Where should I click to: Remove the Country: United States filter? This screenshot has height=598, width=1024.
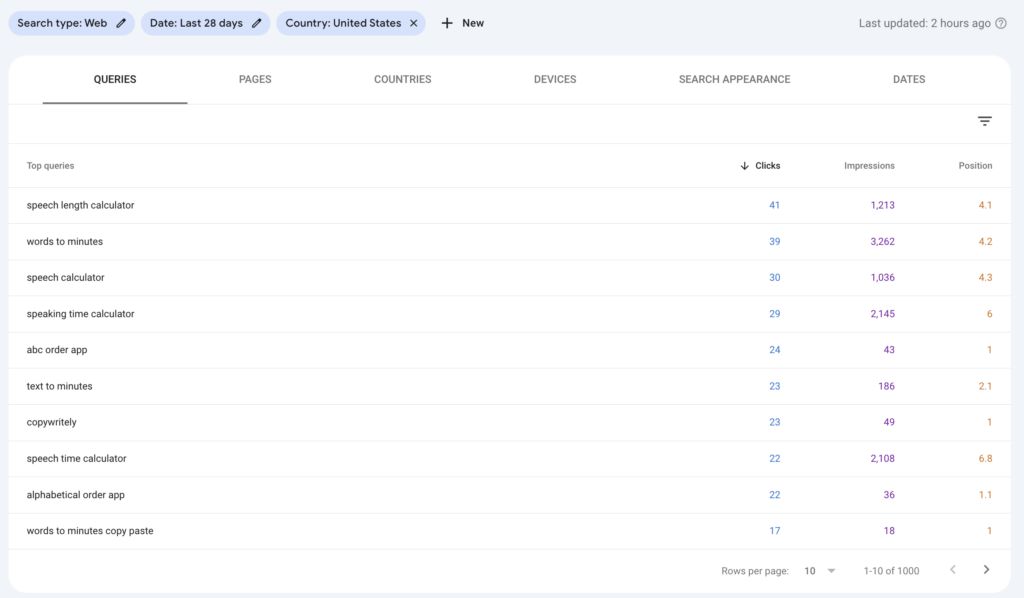(x=414, y=23)
